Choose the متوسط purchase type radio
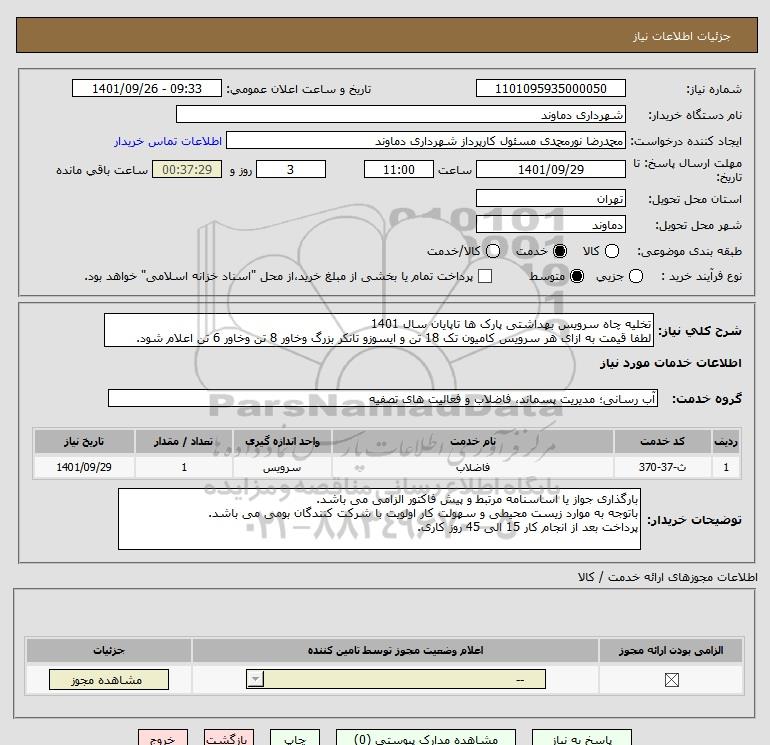 [x=577, y=276]
